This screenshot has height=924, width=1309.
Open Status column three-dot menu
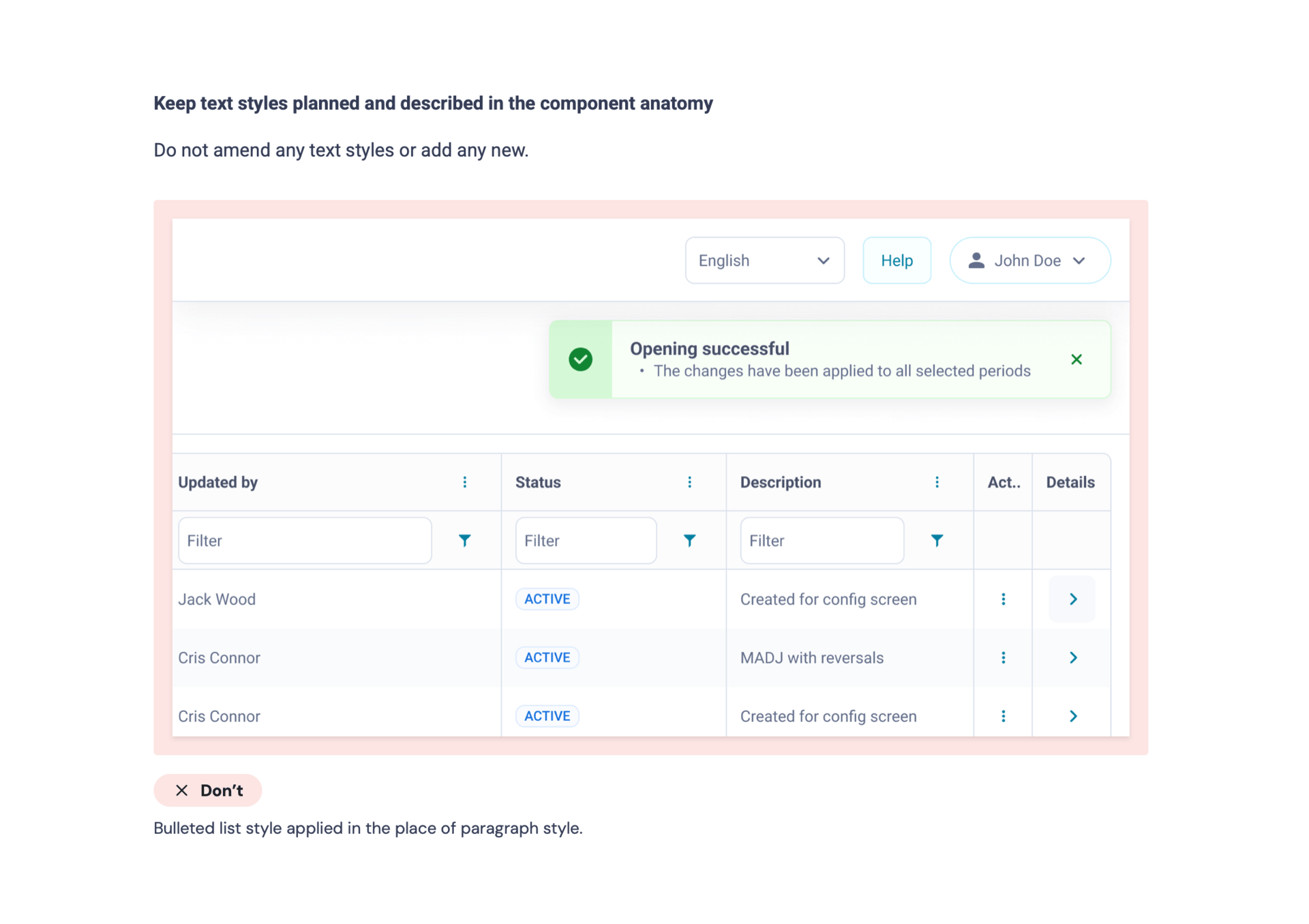[689, 482]
